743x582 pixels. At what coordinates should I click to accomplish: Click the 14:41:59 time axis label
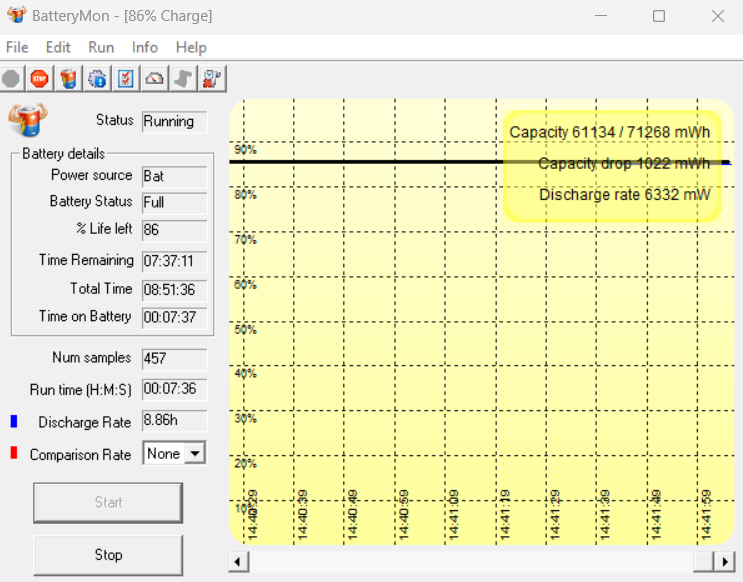coord(706,515)
